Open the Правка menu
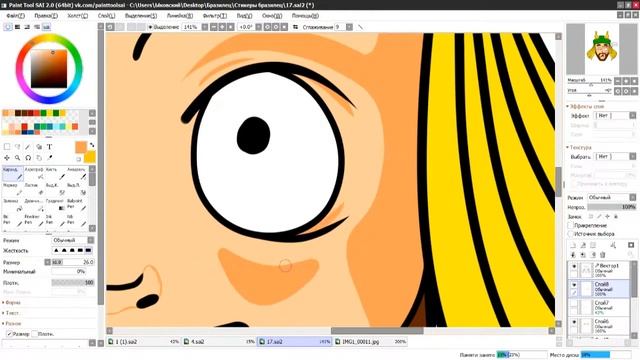 coord(46,16)
